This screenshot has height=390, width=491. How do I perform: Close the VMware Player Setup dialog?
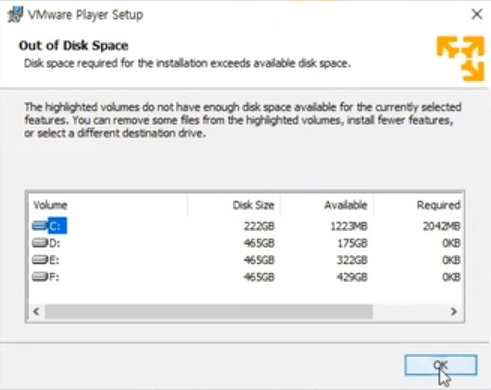[477, 14]
